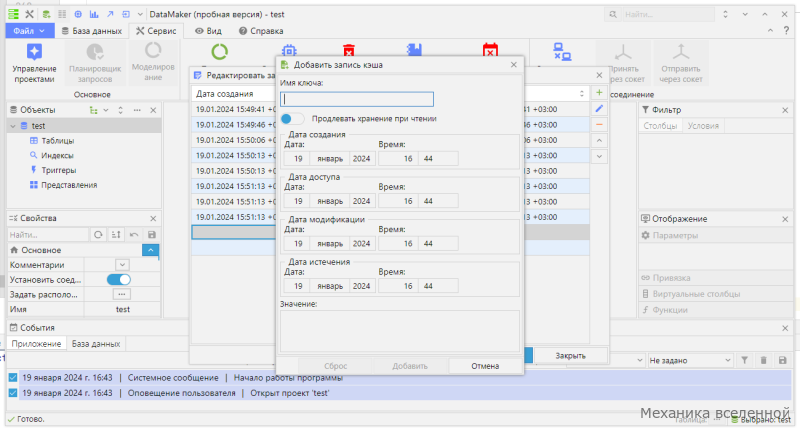Screen dimensions: 800x431
Task: Focus the Имя ключа input field
Action: coord(357,99)
